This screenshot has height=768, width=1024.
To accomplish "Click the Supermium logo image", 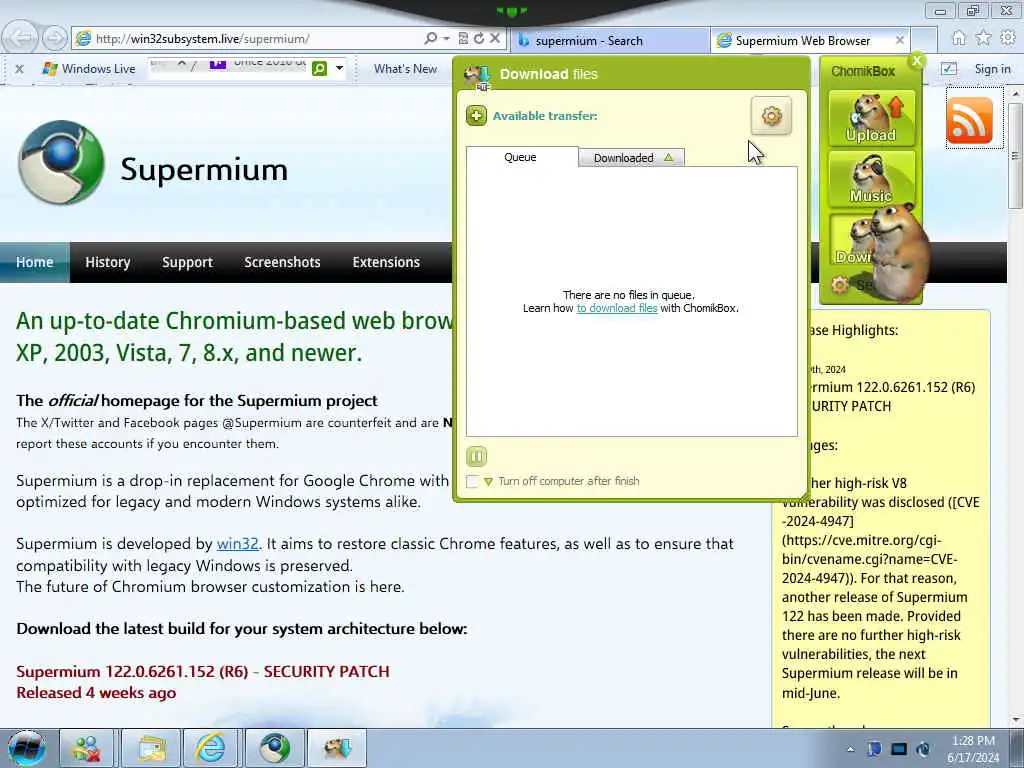I will click(x=61, y=163).
